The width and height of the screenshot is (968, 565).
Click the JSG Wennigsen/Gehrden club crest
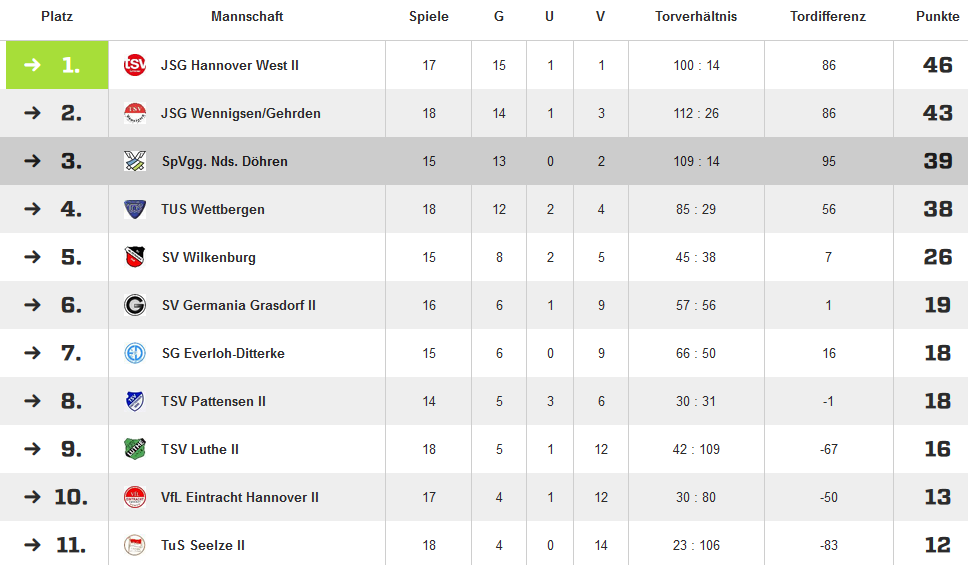click(135, 113)
